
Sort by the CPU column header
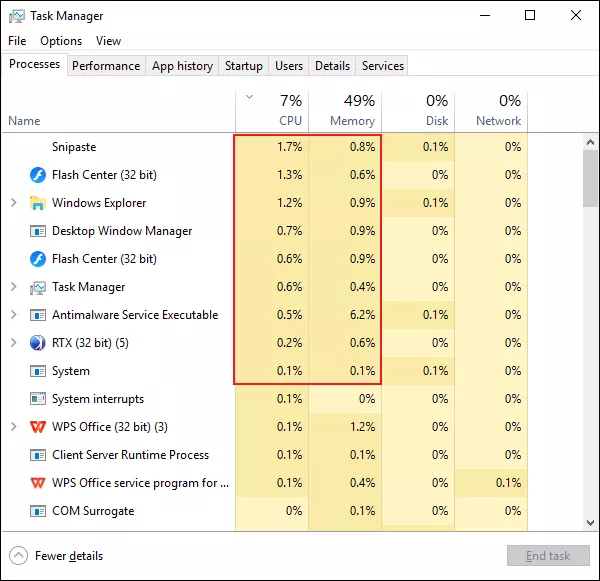pyautogui.click(x=272, y=112)
